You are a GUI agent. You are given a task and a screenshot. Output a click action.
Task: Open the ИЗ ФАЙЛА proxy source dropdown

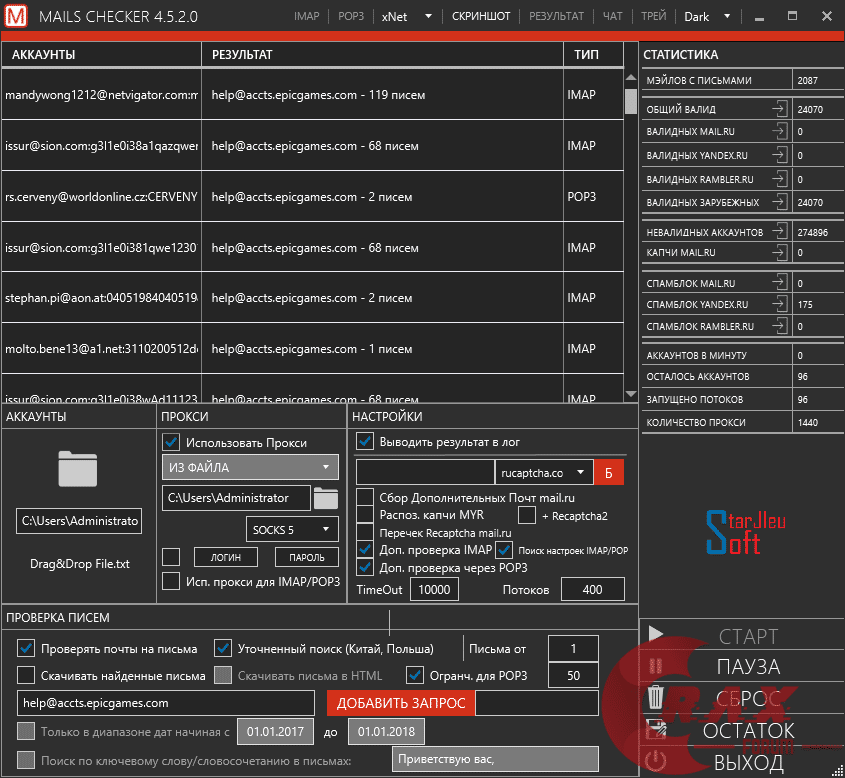250,467
